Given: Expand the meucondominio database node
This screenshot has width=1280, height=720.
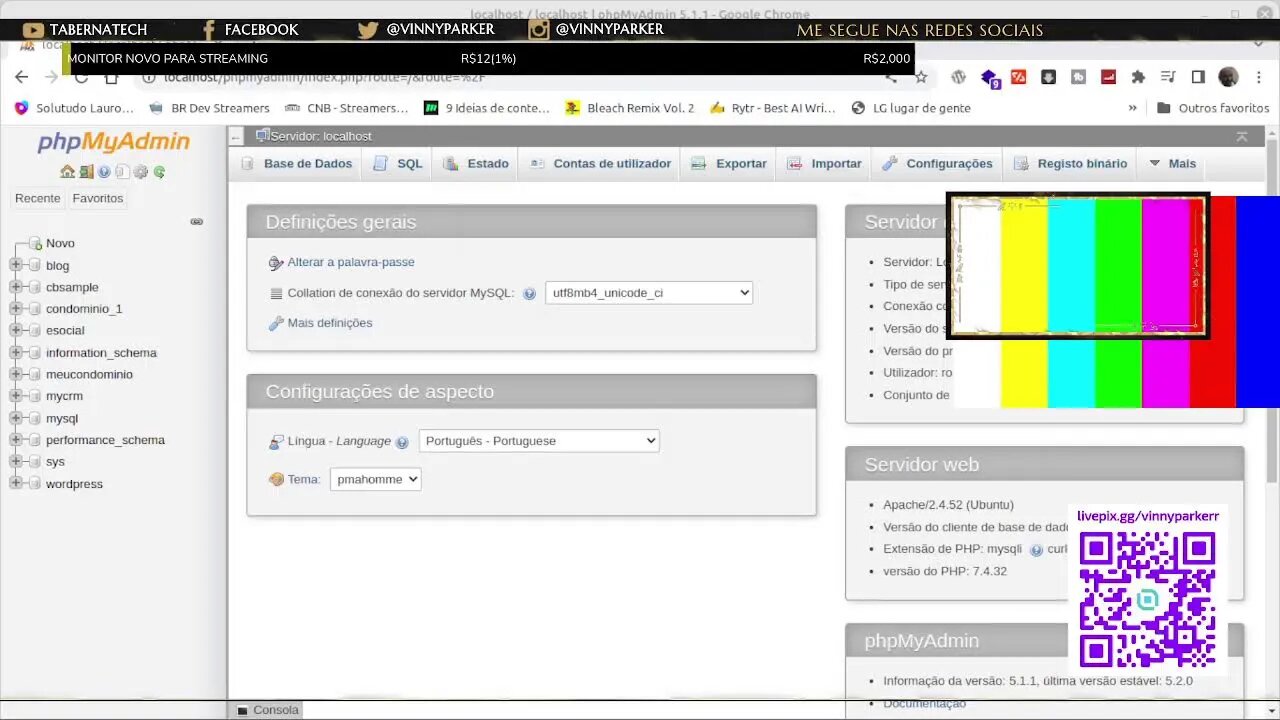Looking at the screenshot, I should click(x=16, y=374).
